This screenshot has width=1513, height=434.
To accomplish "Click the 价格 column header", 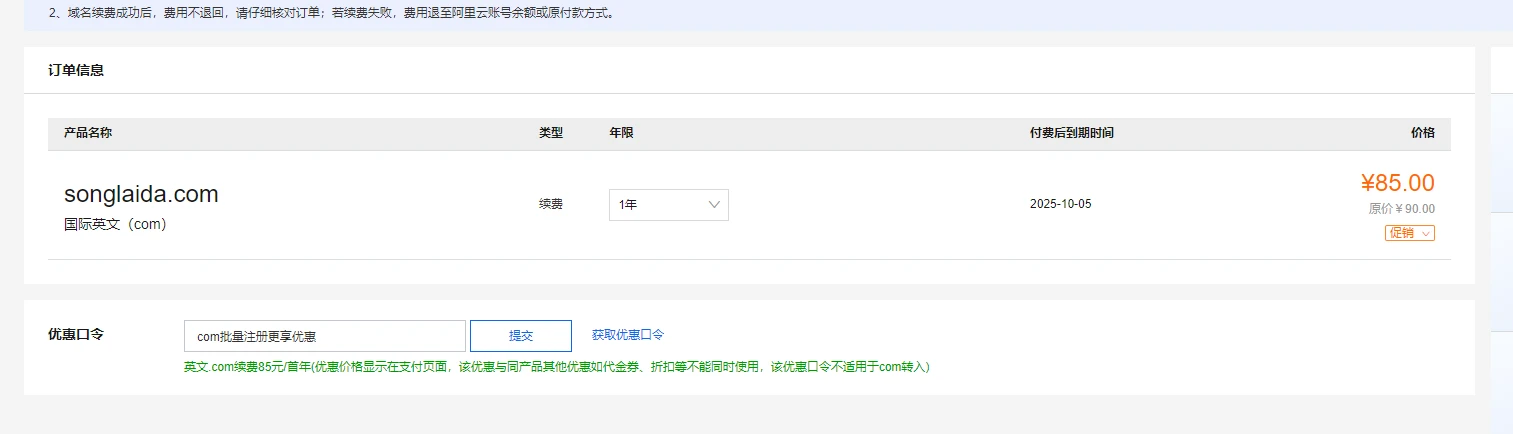I will pos(1422,133).
